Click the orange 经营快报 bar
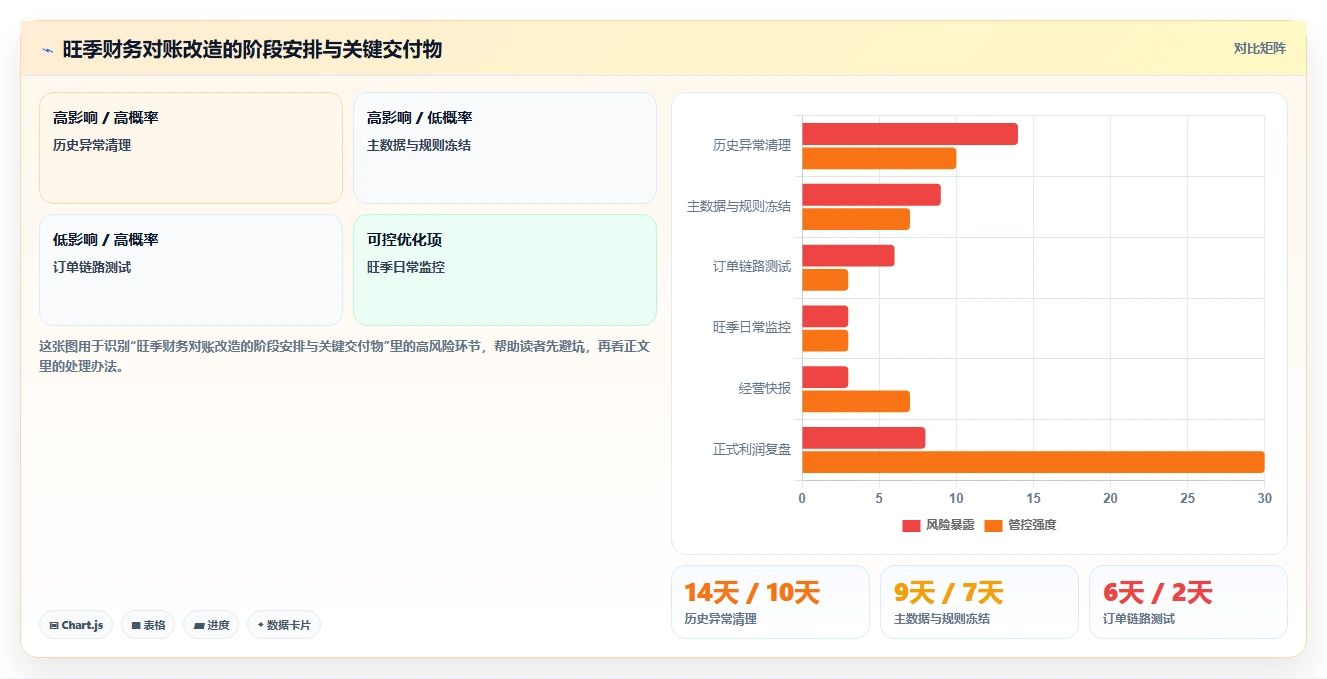 [856, 401]
